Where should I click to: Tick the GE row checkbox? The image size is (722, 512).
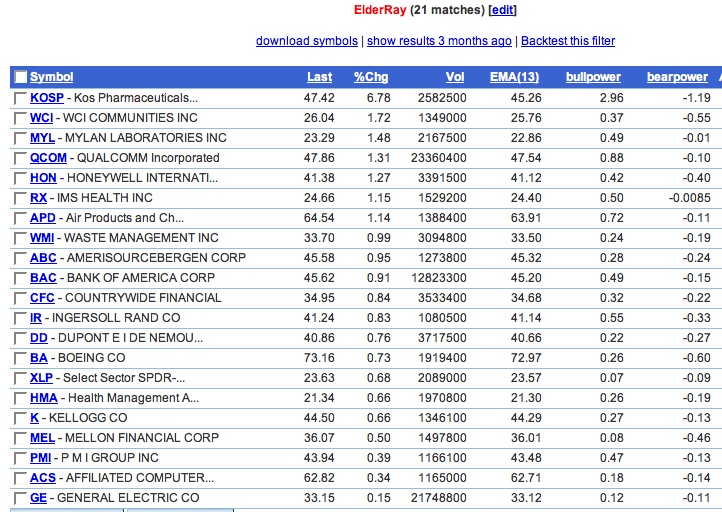20,498
